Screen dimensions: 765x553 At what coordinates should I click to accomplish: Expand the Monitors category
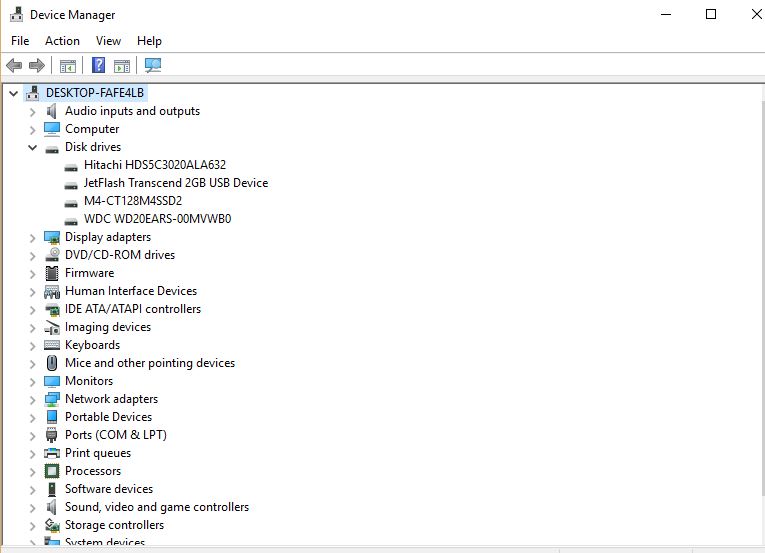click(x=32, y=382)
